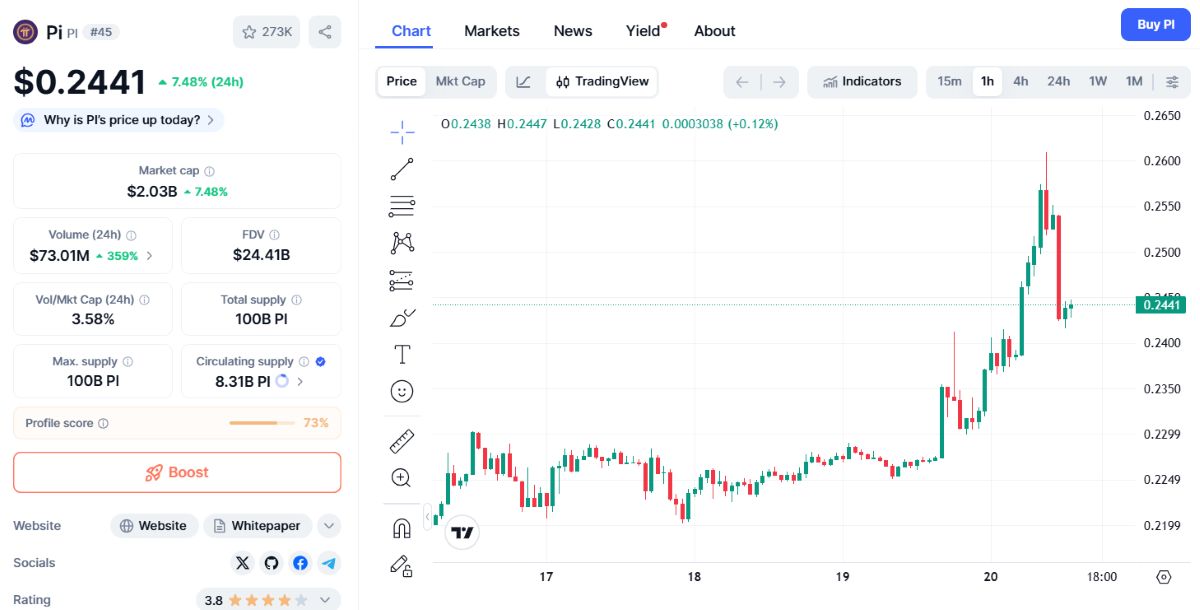Viewport: 1200px width, 610px height.
Task: Open Pi's Telegram channel
Action: [329, 563]
